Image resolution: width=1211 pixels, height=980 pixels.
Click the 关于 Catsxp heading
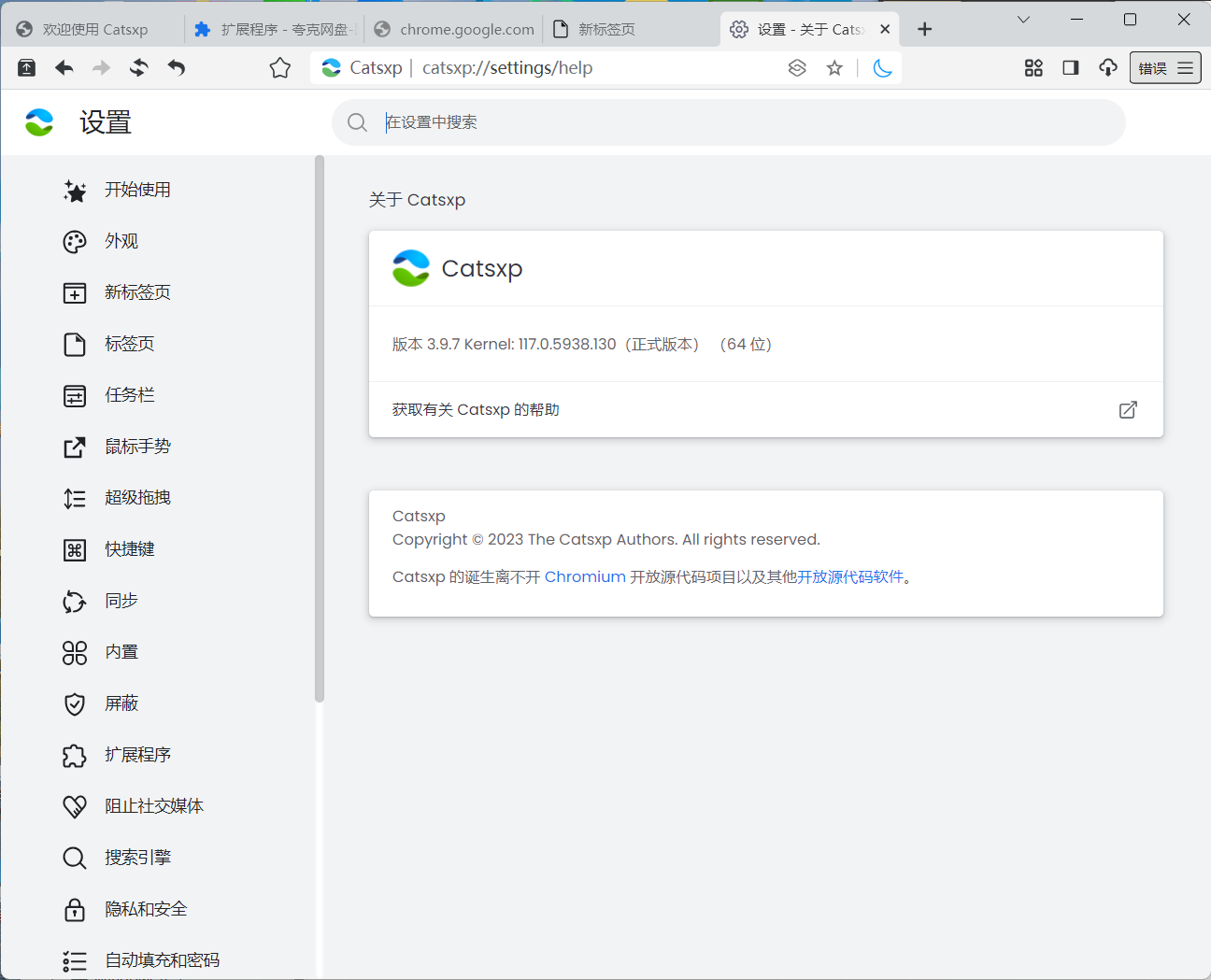pos(417,200)
